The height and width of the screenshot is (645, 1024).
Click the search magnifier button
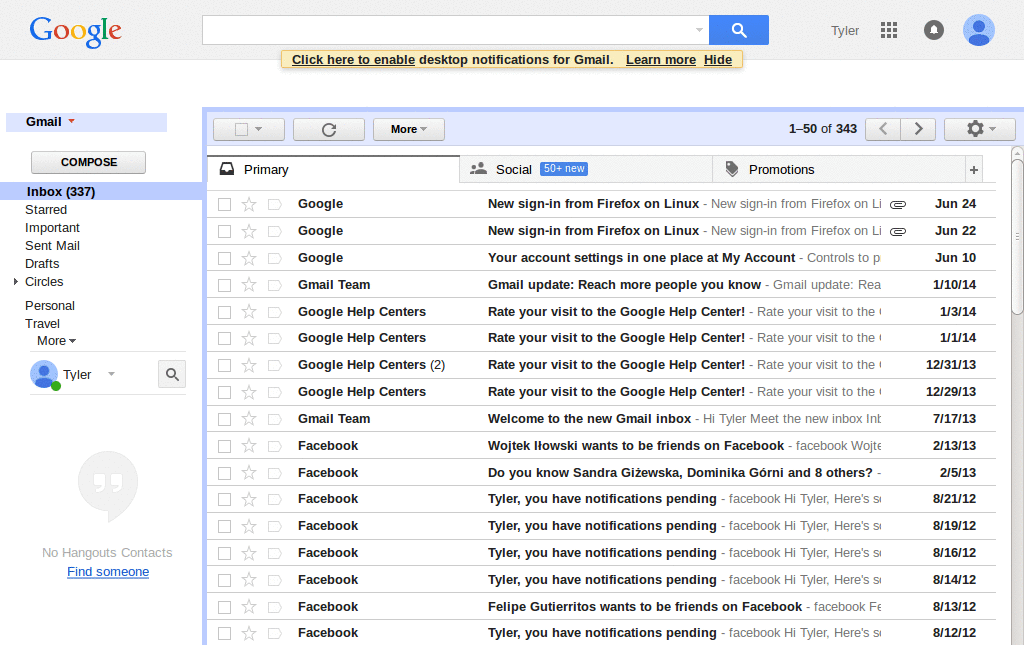click(x=739, y=30)
